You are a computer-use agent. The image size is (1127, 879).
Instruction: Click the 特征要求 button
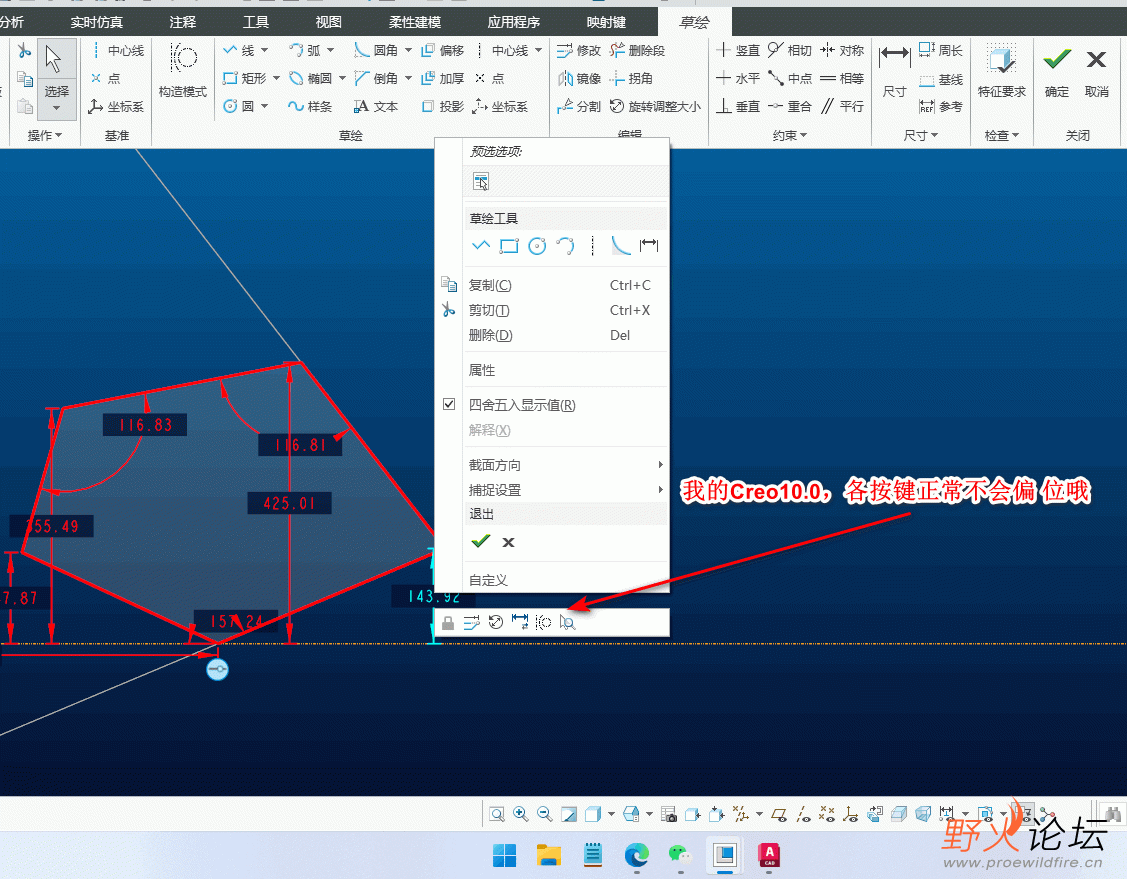tap(1001, 70)
